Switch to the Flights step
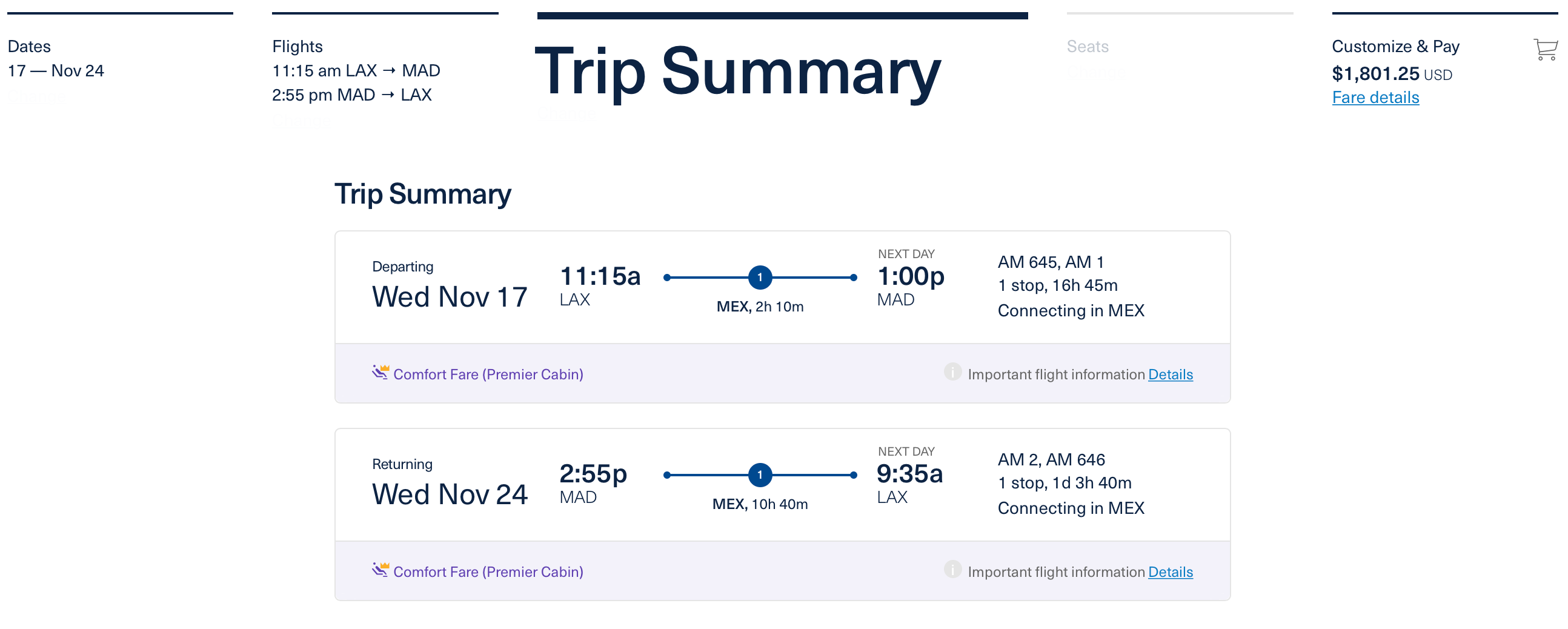1568x629 pixels. pos(297,45)
